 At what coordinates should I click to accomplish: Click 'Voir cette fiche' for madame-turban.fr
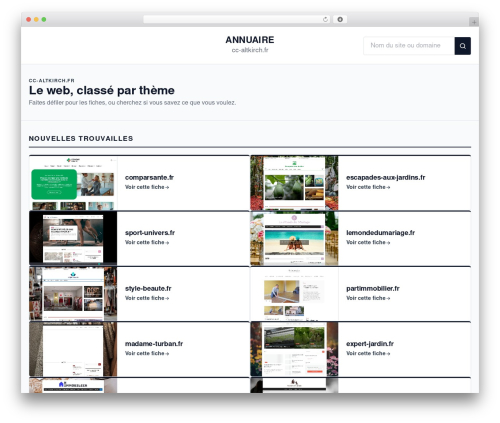[147, 353]
